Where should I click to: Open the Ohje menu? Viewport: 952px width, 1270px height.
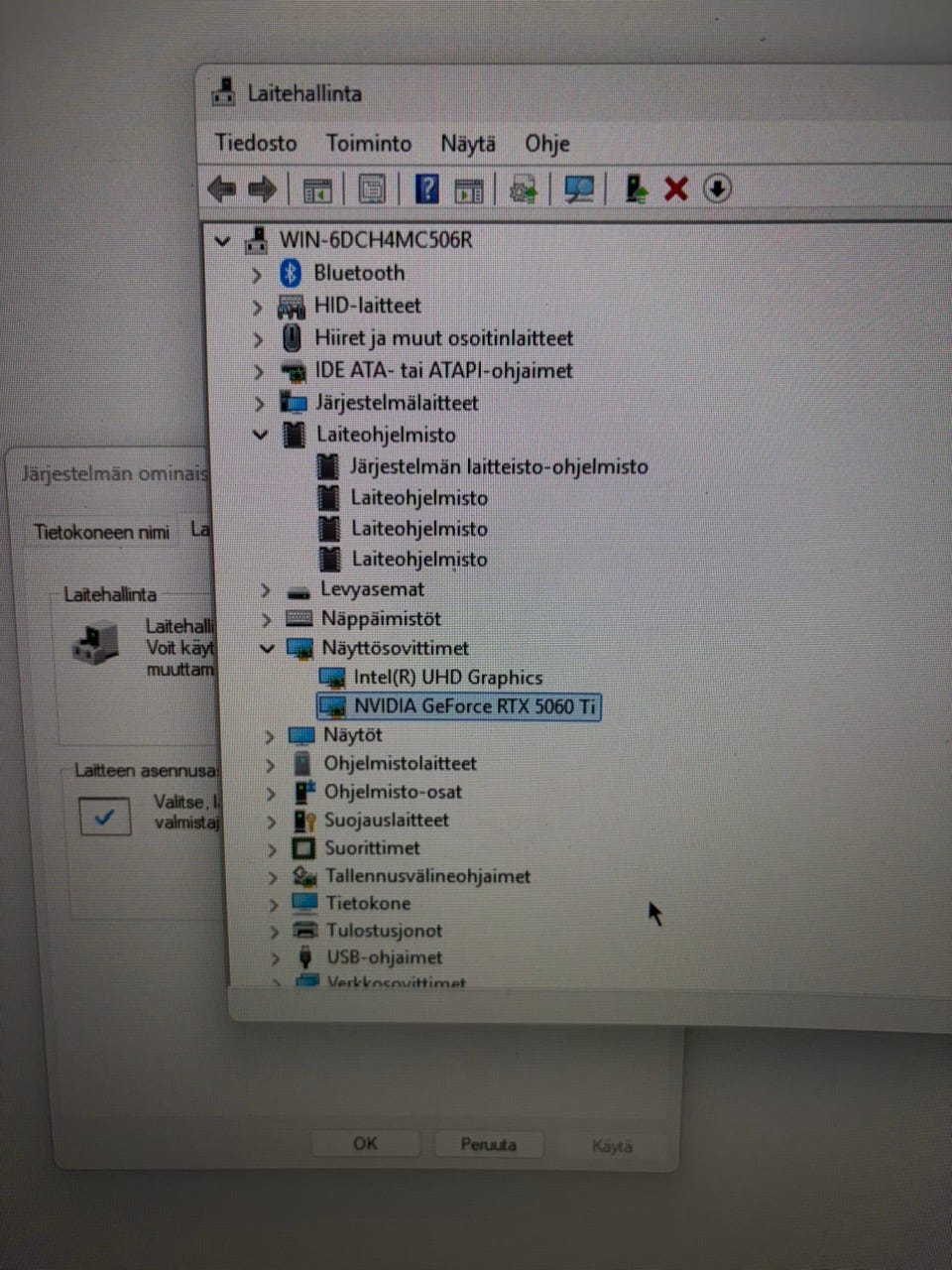coord(547,144)
